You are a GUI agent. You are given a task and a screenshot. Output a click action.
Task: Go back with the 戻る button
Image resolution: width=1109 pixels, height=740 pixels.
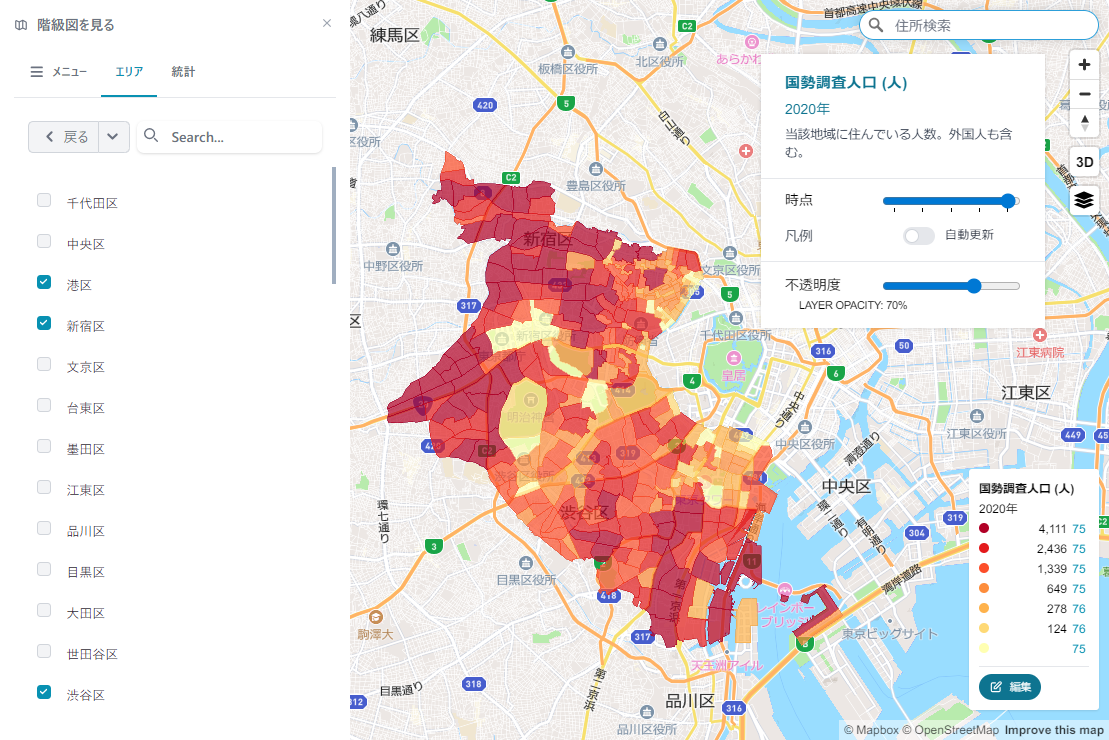coord(64,137)
